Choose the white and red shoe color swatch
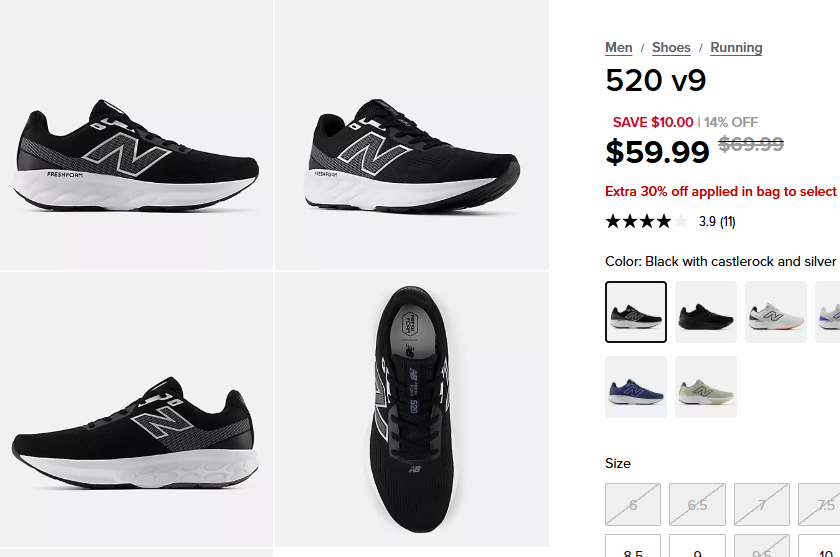The width and height of the screenshot is (840, 557). click(x=776, y=312)
